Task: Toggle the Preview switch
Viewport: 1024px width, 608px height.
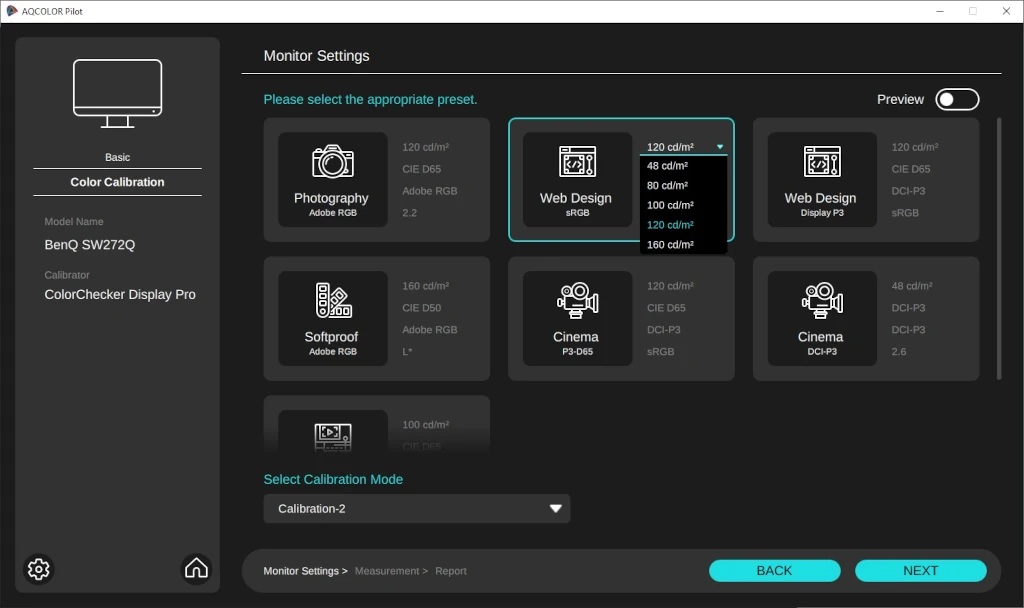Action: [957, 99]
